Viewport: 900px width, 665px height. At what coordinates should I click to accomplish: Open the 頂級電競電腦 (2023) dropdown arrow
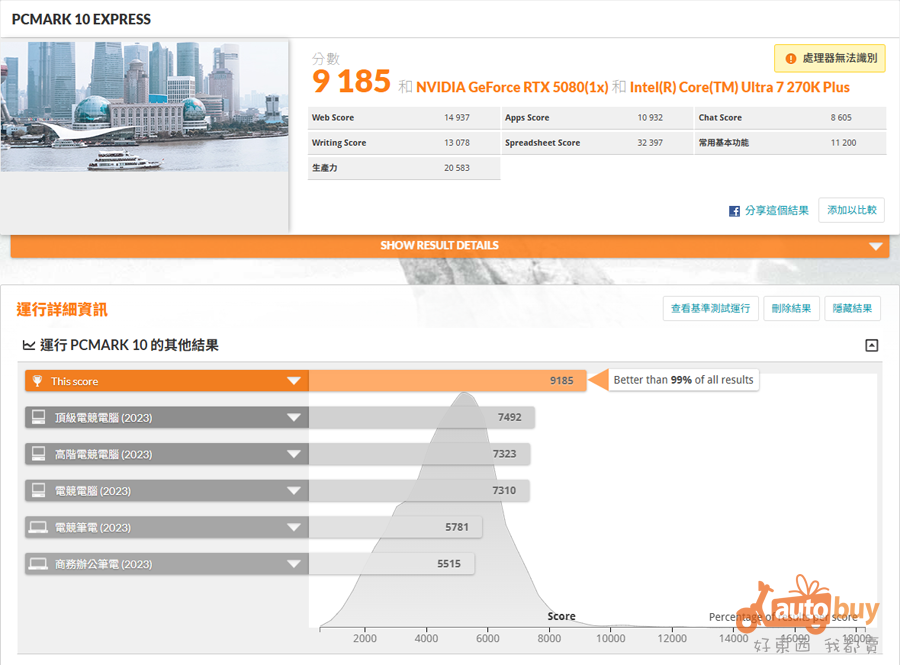coord(293,417)
